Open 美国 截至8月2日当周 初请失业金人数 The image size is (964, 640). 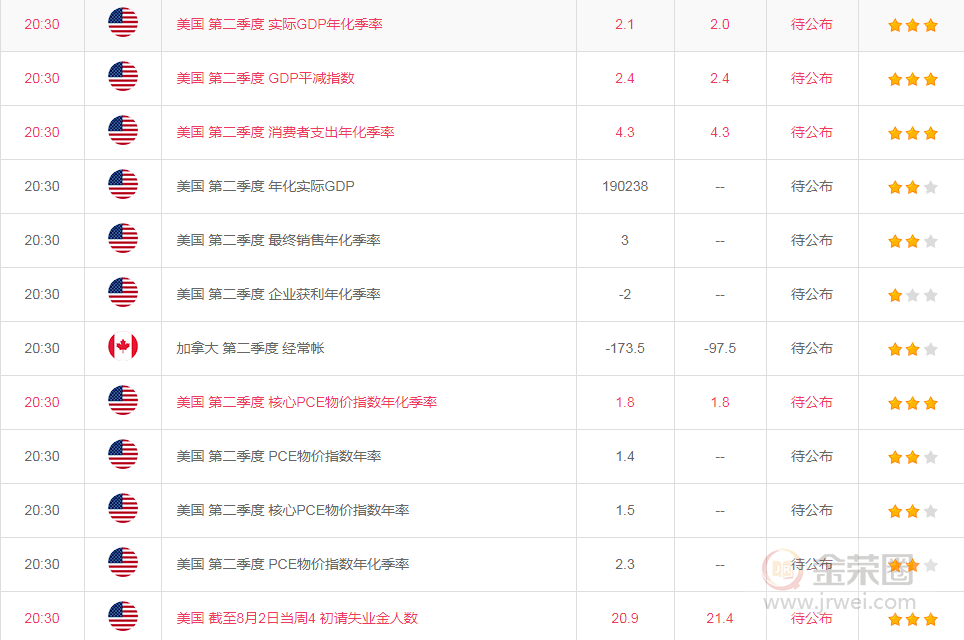[297, 618]
